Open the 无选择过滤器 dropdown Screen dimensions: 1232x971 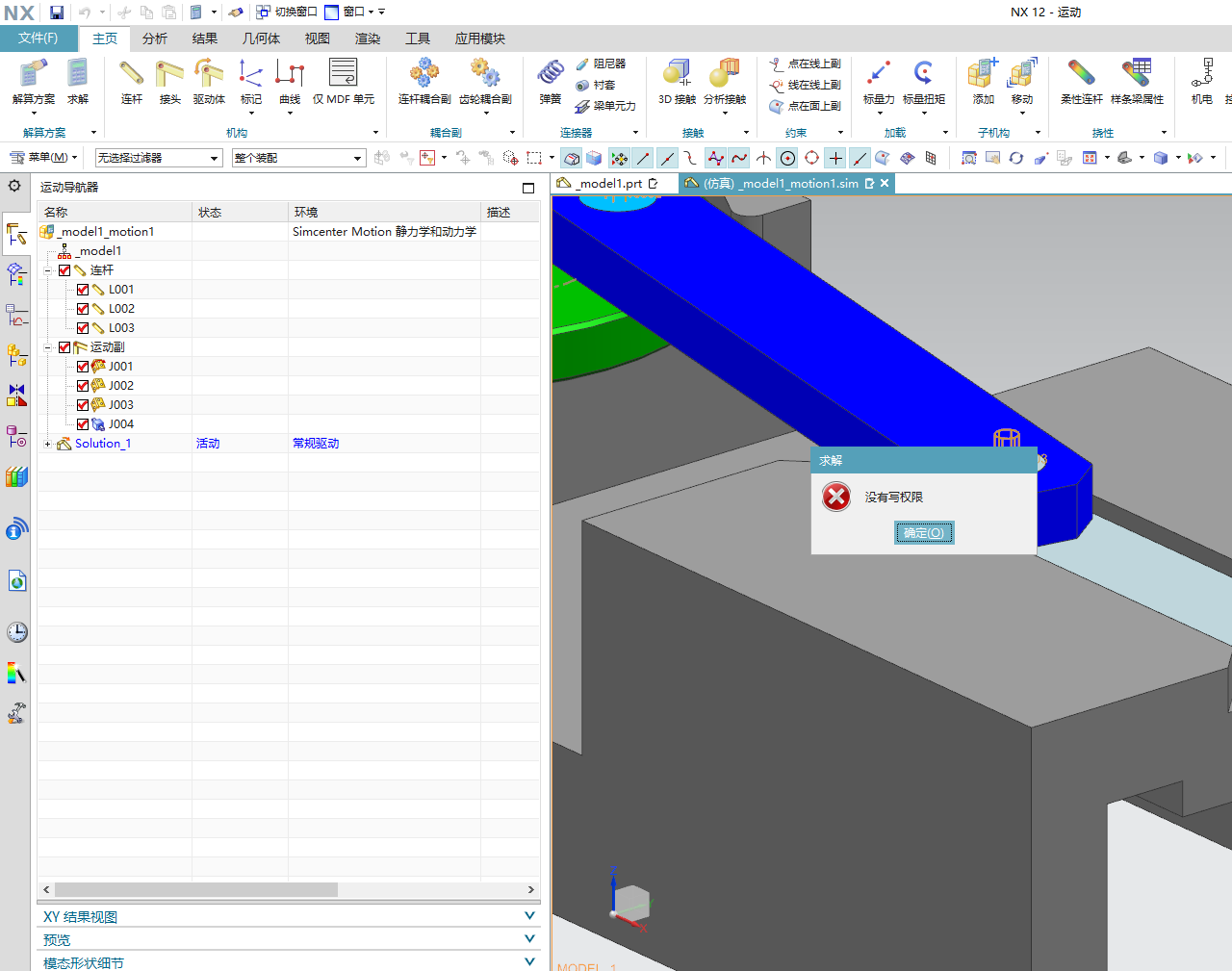tap(159, 158)
